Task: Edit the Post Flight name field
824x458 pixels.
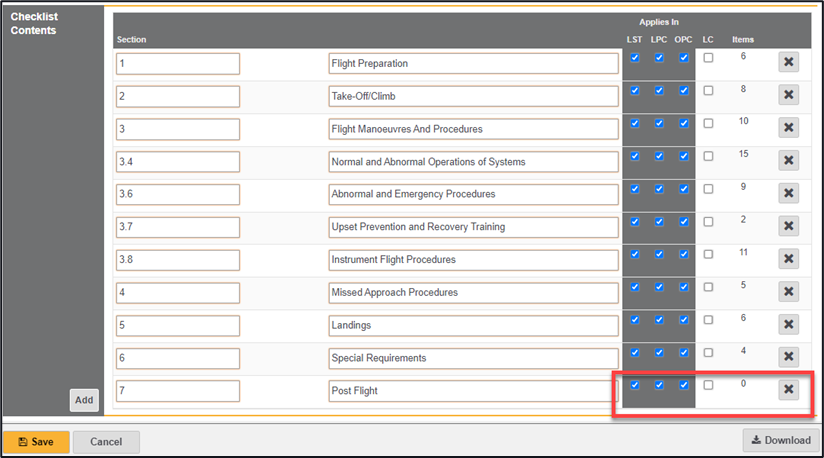Action: (x=473, y=390)
